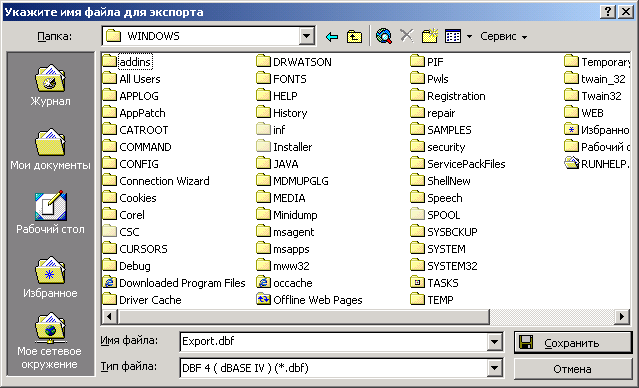
Task: Select the APPLOG folder
Action: (130, 96)
